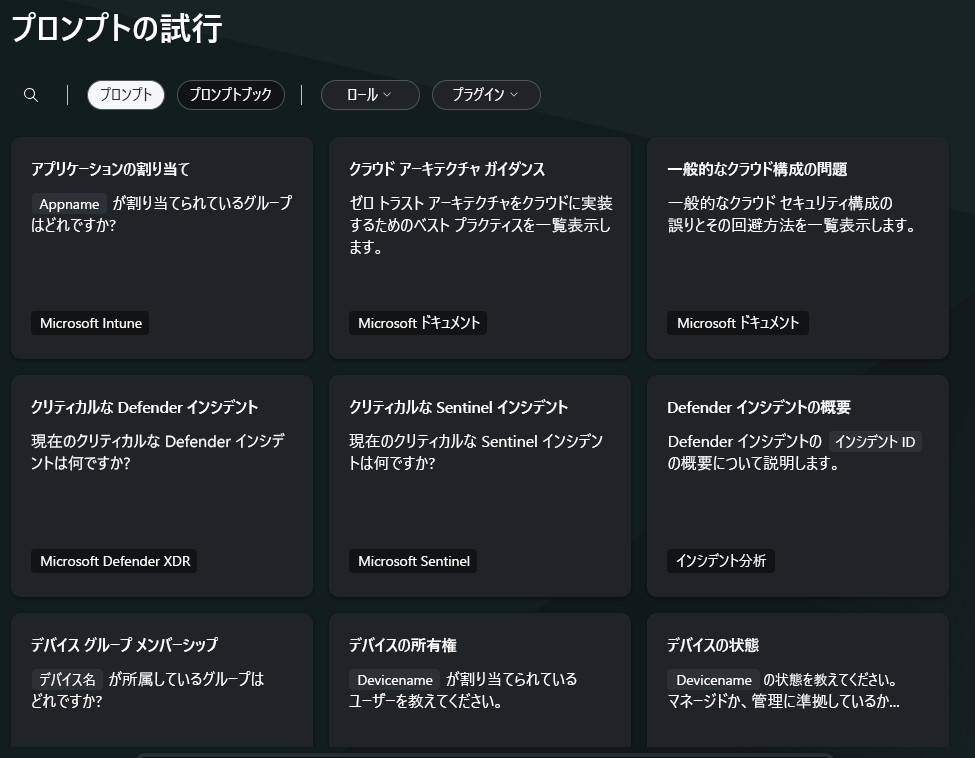975x758 pixels.
Task: Click the search magnifier icon
Action: coord(30,95)
